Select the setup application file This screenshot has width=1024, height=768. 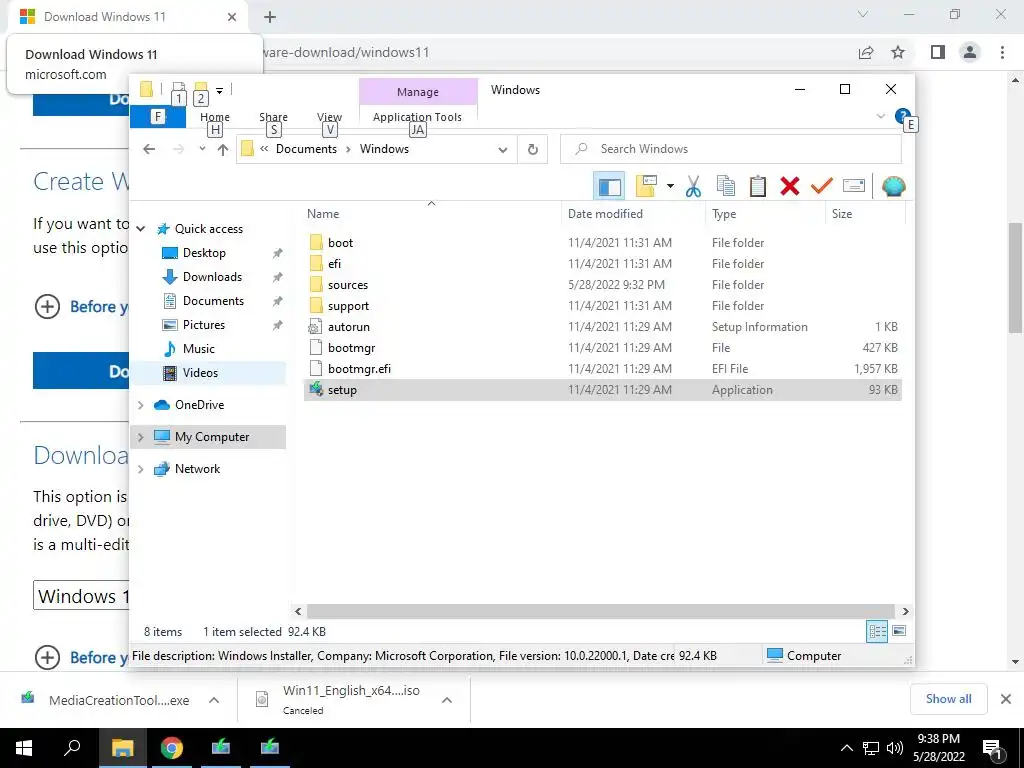coord(602,390)
